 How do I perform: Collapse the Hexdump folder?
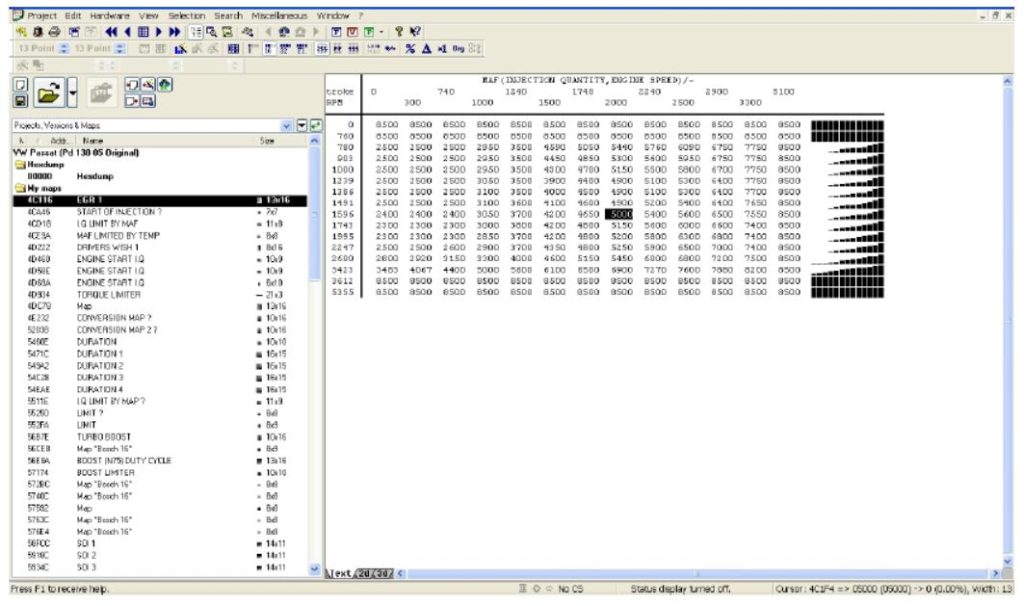point(20,164)
